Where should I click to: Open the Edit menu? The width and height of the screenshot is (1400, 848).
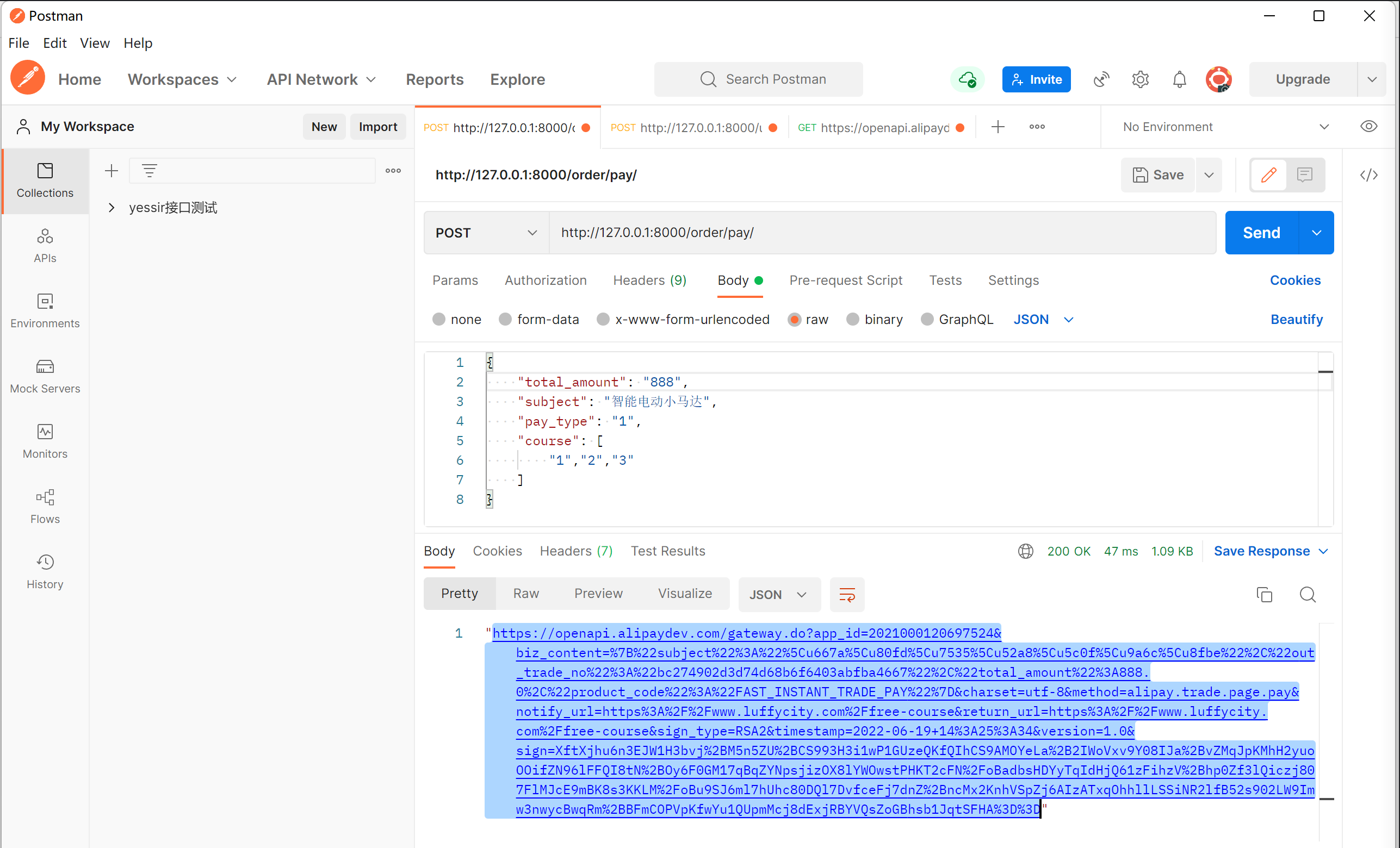[54, 43]
